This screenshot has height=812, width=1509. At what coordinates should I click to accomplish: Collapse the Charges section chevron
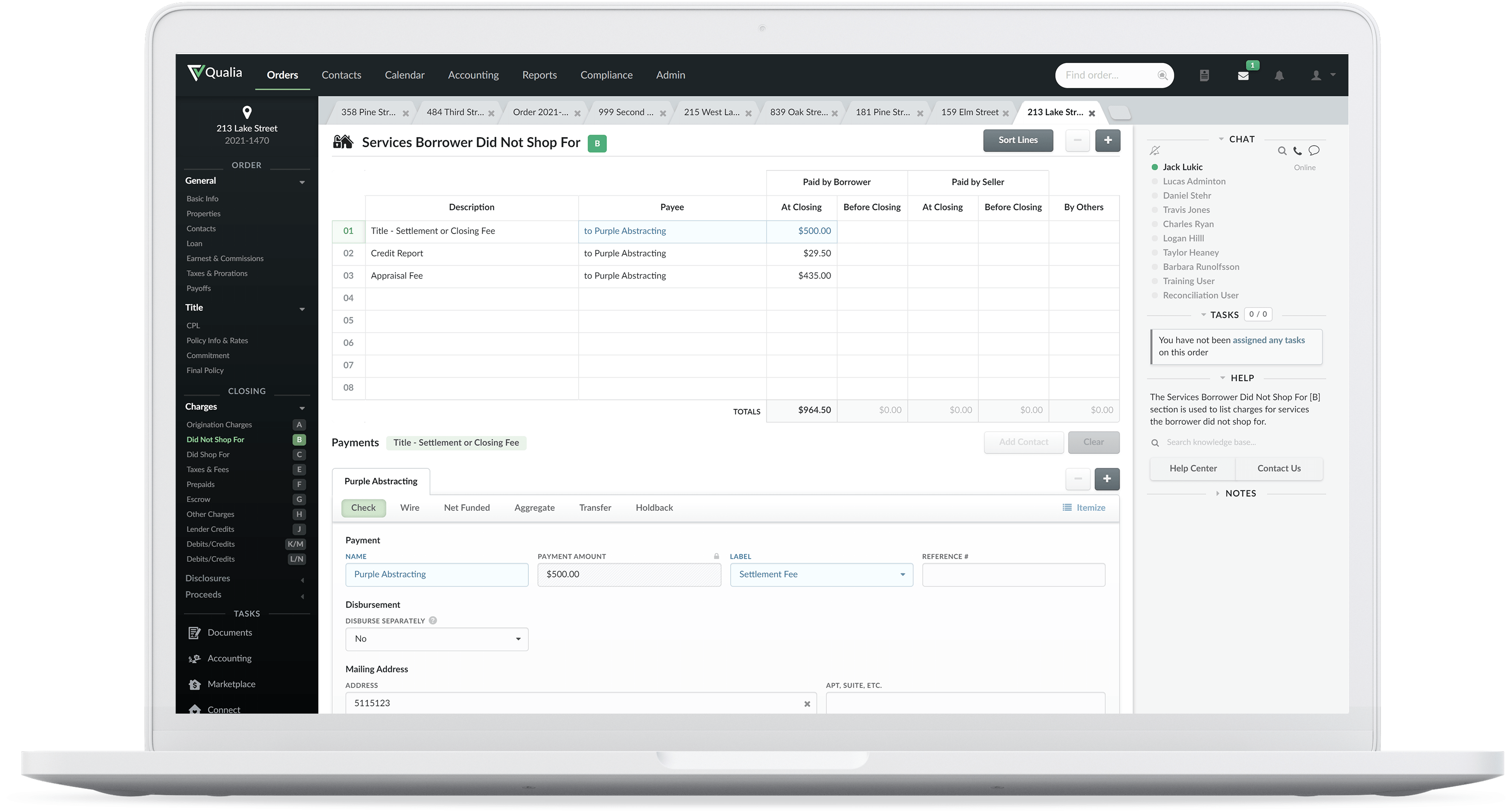pyautogui.click(x=302, y=408)
